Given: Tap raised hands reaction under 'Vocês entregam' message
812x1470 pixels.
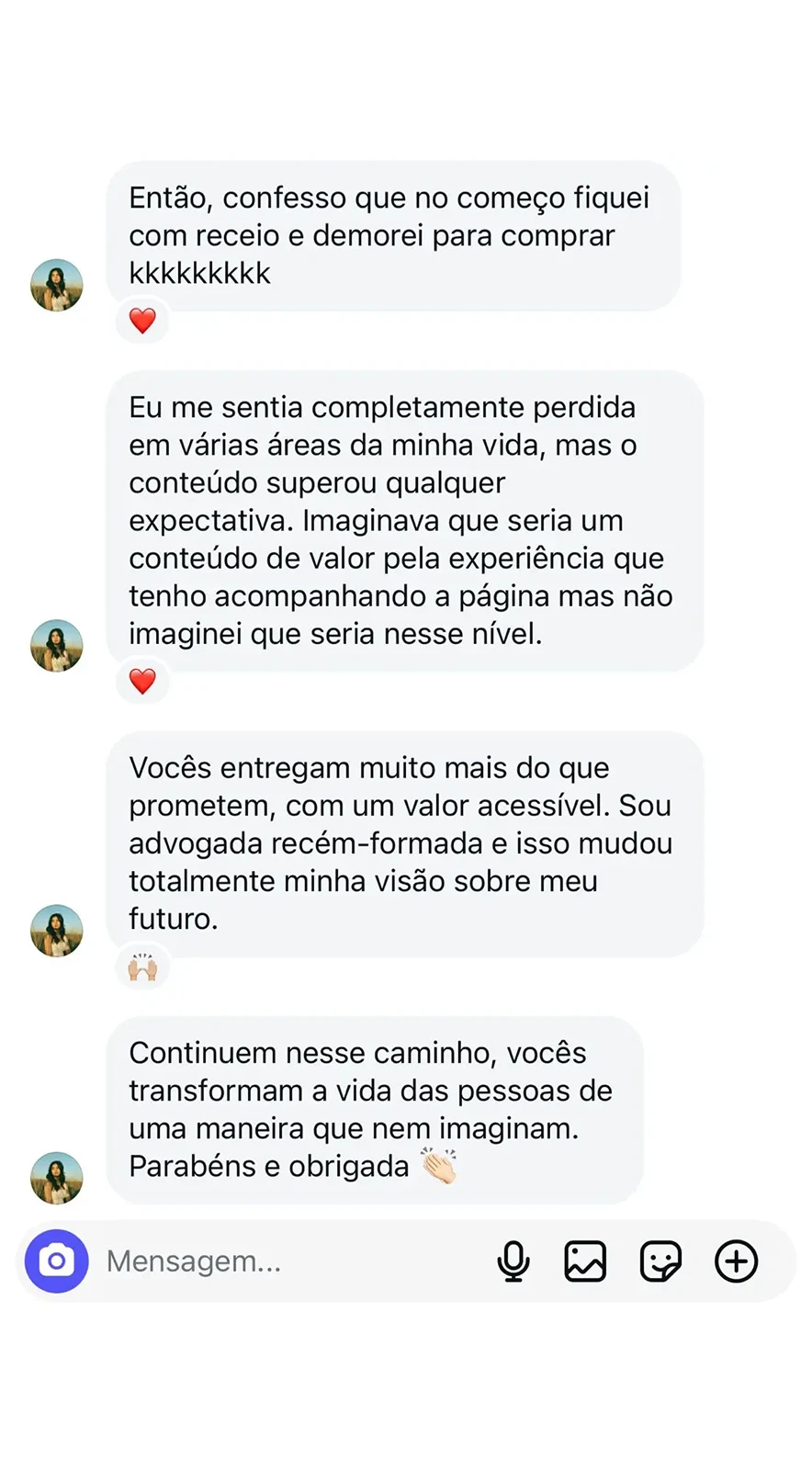Looking at the screenshot, I should click(x=142, y=967).
